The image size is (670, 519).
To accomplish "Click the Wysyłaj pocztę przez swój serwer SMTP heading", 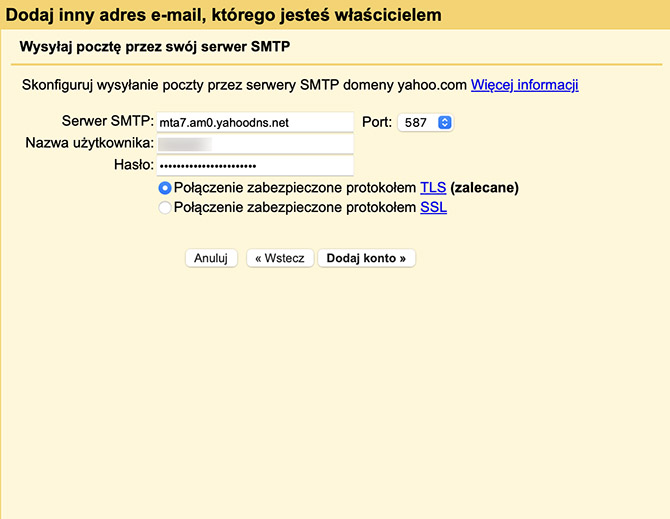I will [x=155, y=46].
